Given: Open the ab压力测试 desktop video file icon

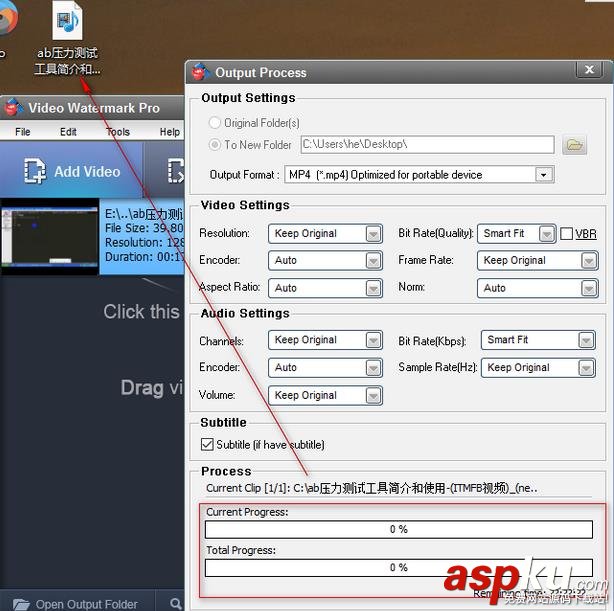Looking at the screenshot, I should (x=67, y=22).
